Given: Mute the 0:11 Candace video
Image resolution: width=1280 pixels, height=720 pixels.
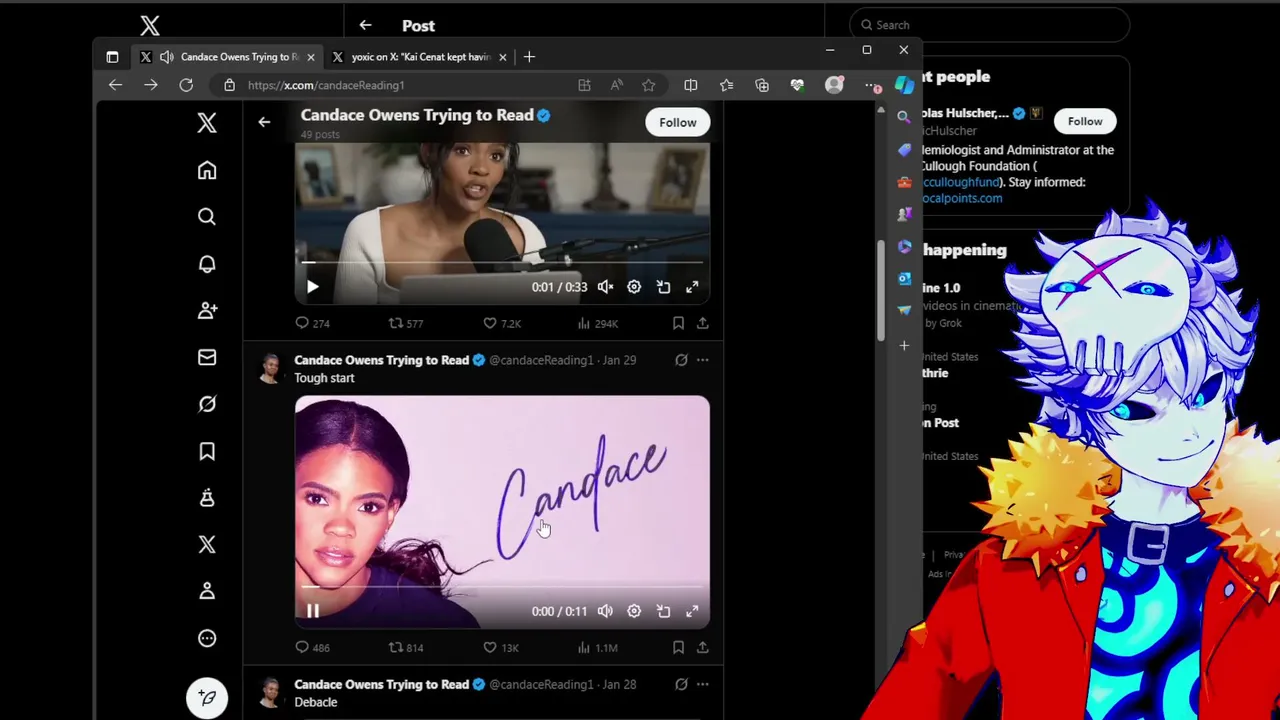Looking at the screenshot, I should [605, 611].
